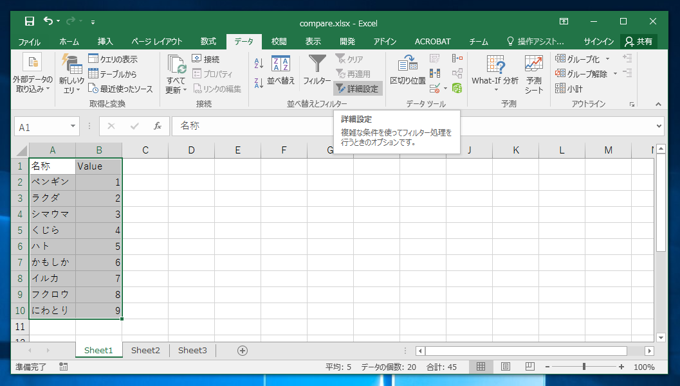Expand the formula bar
The width and height of the screenshot is (680, 386).
coord(659,126)
